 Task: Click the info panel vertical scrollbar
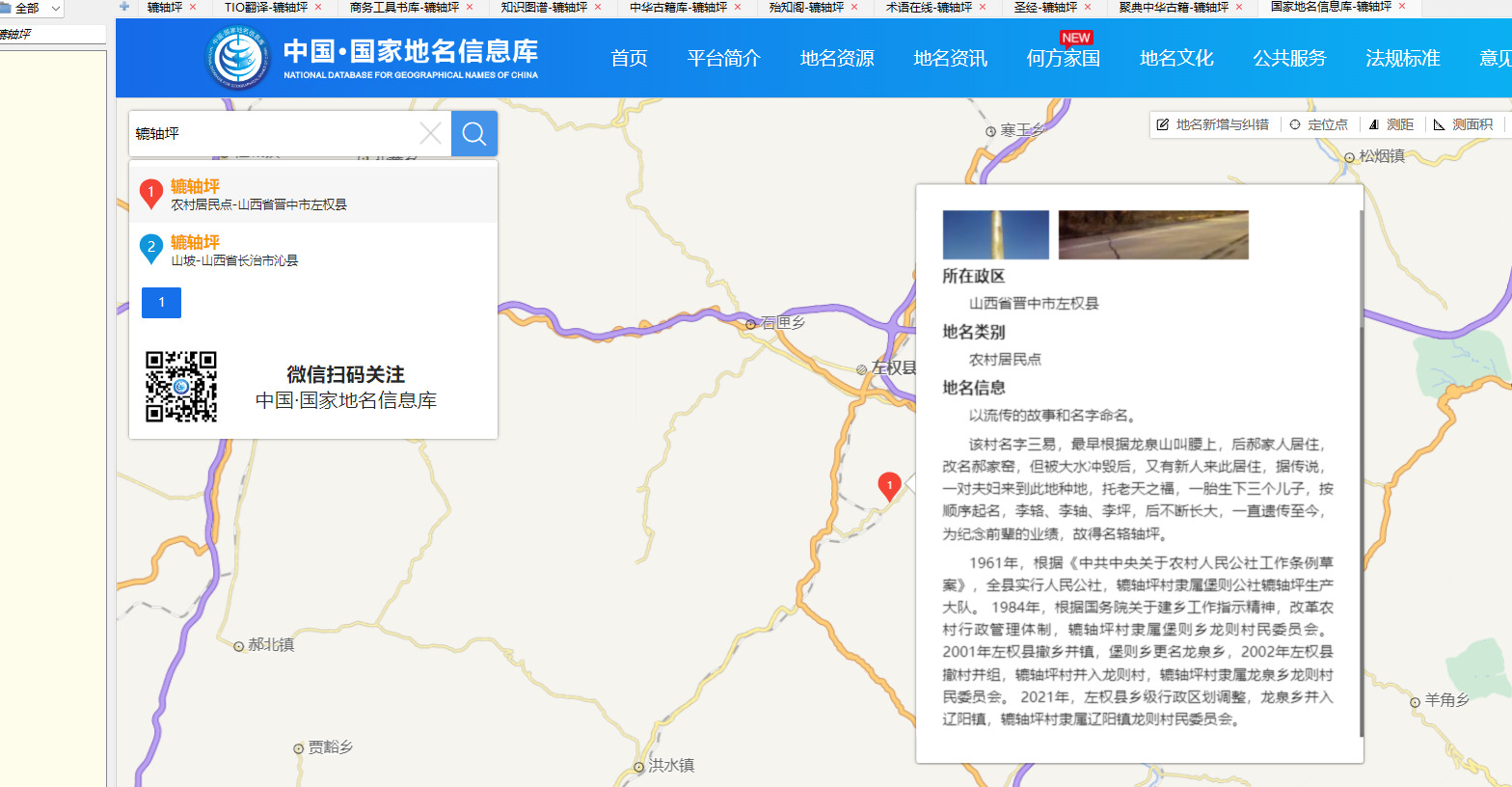[1361, 473]
